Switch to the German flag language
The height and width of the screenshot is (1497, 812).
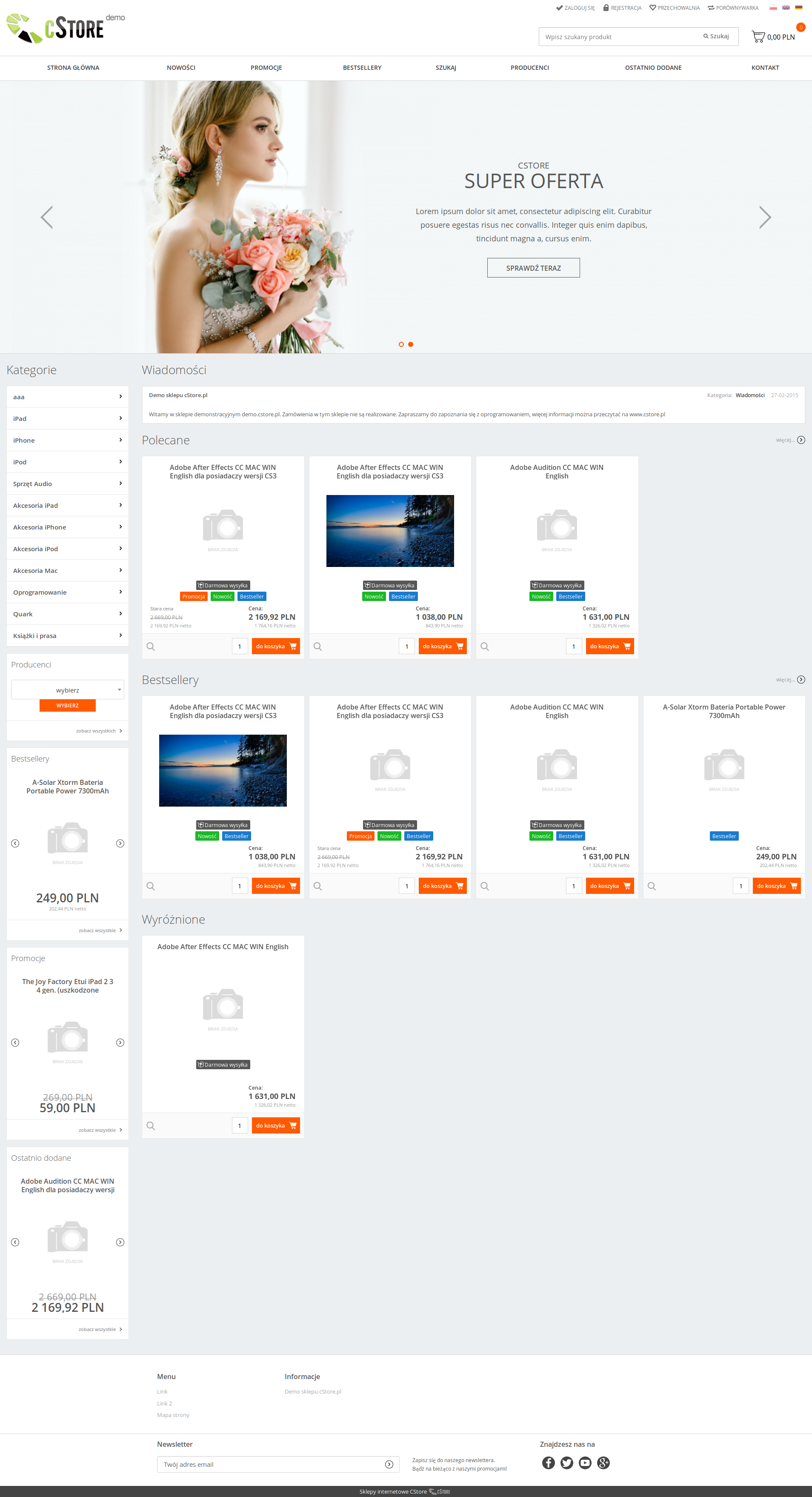[x=799, y=8]
